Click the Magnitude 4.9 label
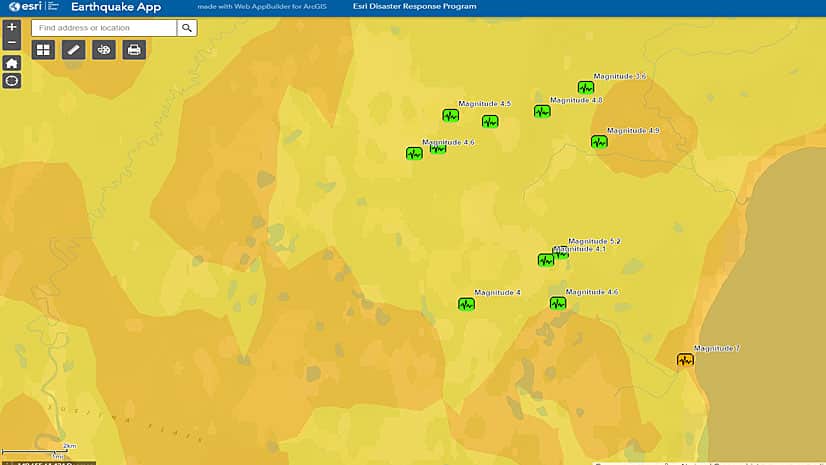 point(633,131)
